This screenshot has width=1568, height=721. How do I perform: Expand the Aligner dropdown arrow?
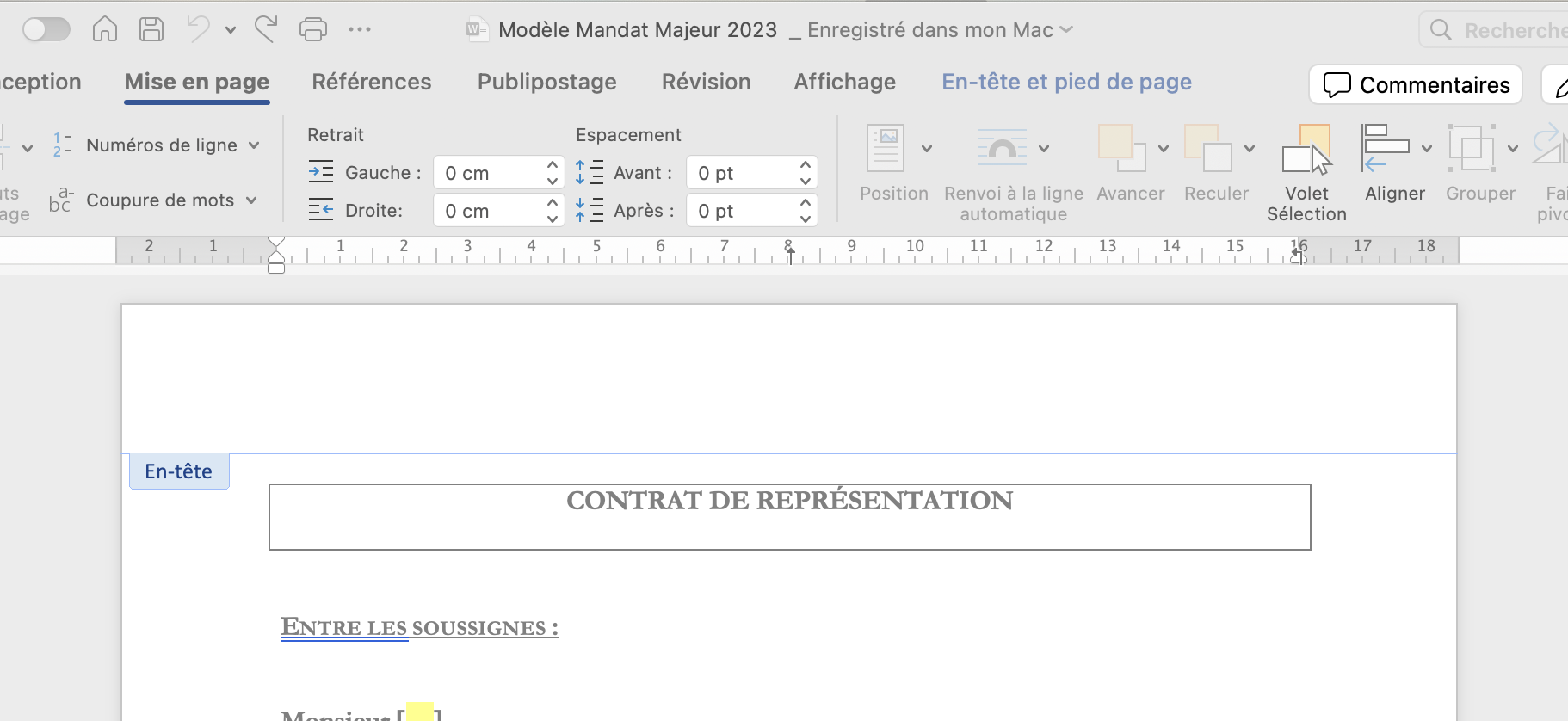1427,149
